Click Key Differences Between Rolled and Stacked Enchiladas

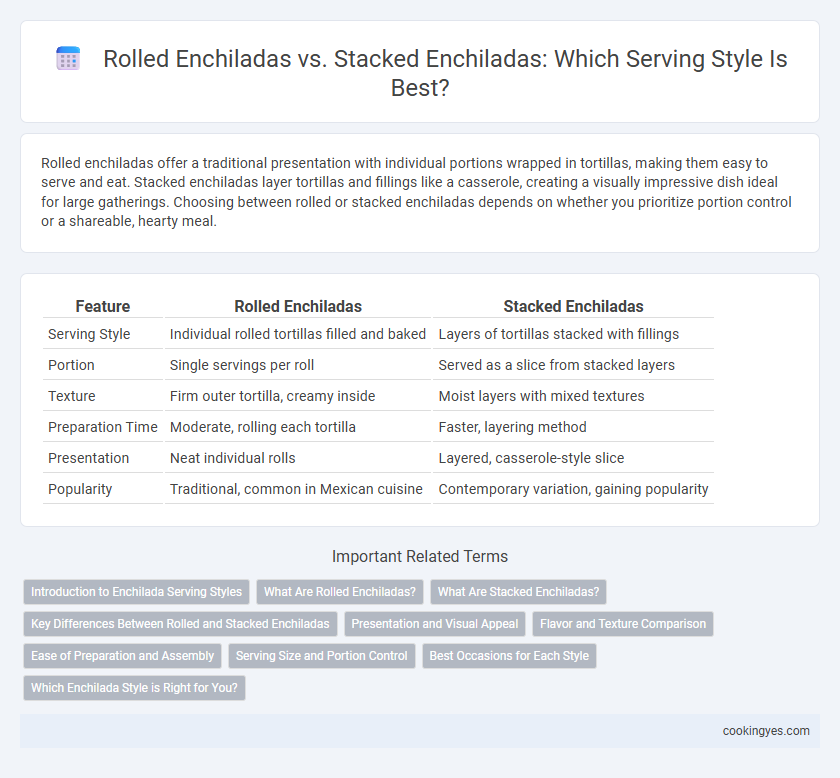coord(180,624)
